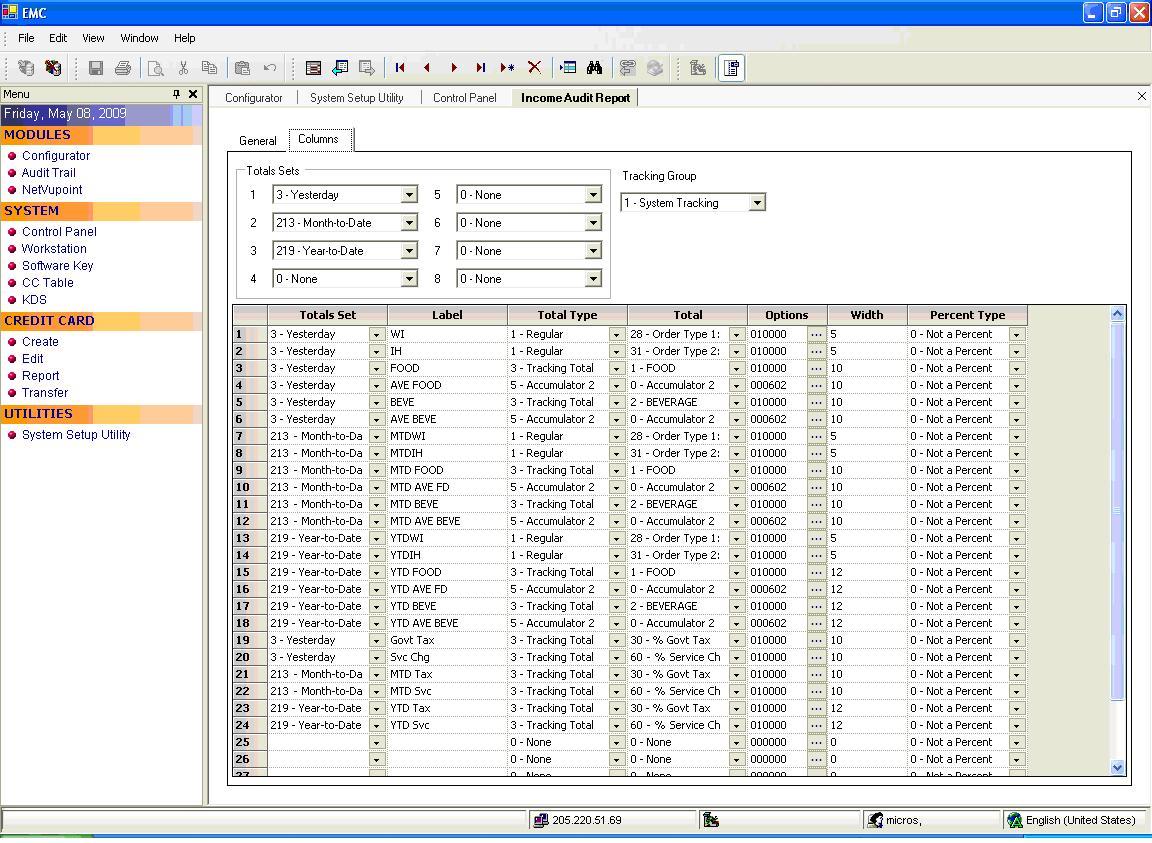Click the insert new record icon
This screenshot has width=1152, height=843.
(507, 67)
